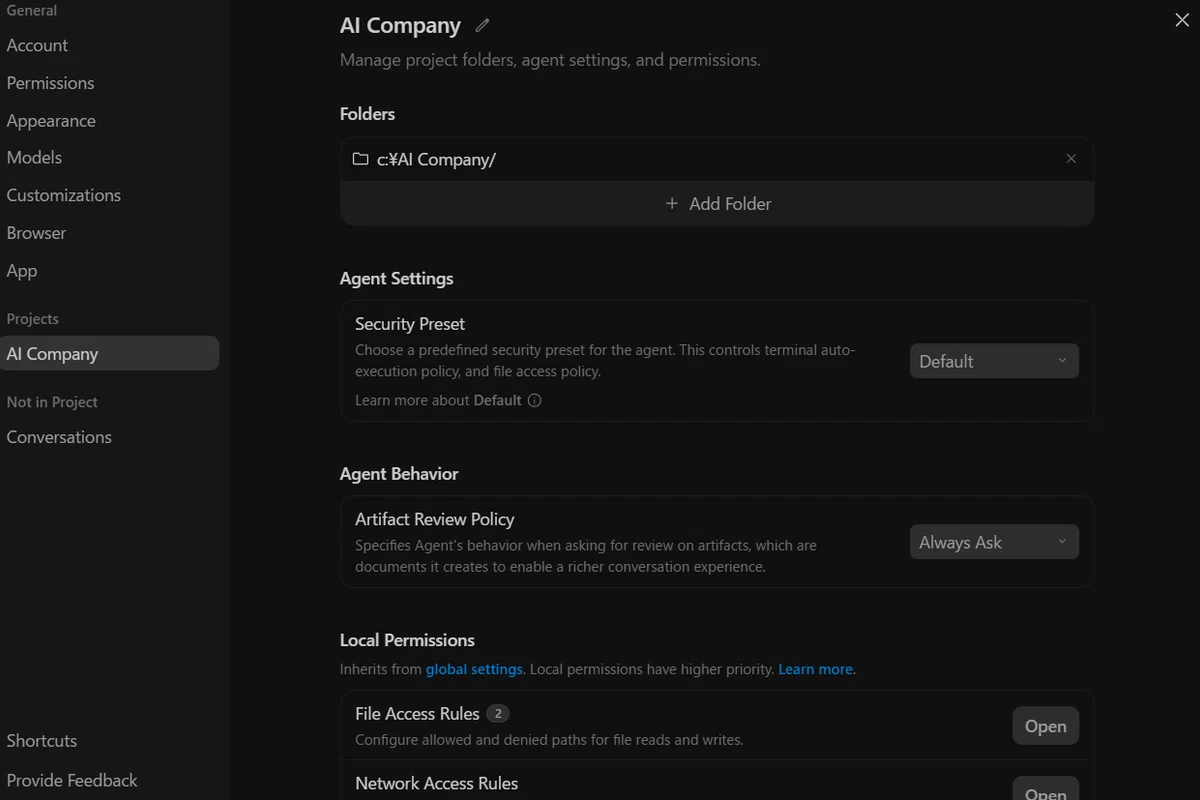
Task: Click the Learn more link under Local Permissions
Action: tap(816, 669)
